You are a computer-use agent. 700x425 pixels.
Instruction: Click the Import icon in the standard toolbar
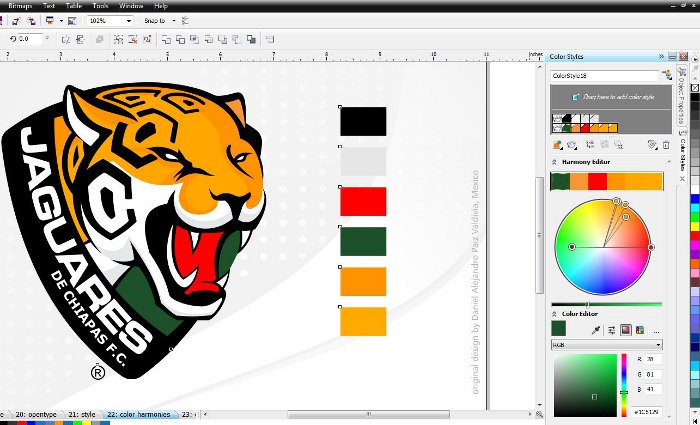tap(17, 21)
